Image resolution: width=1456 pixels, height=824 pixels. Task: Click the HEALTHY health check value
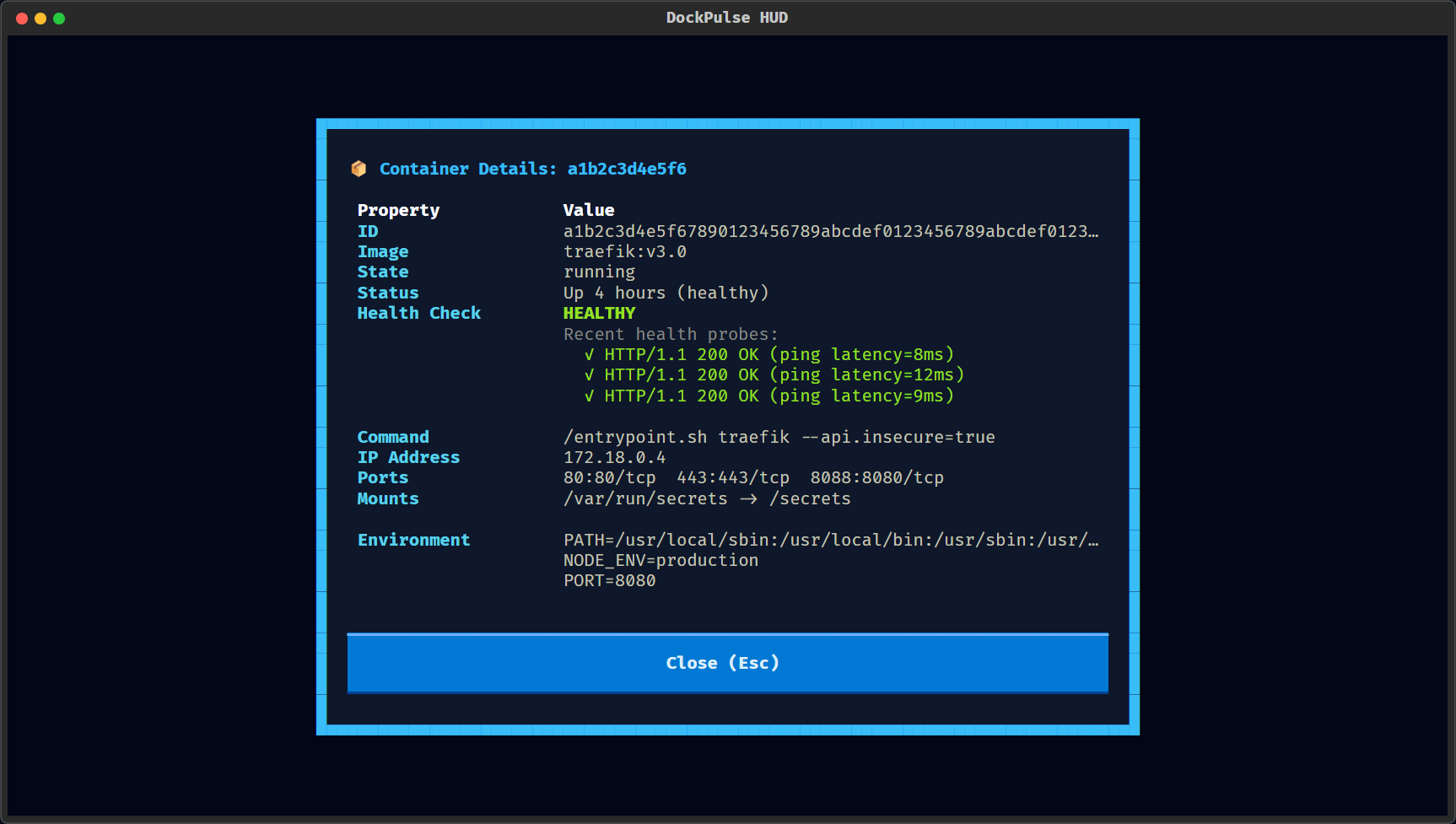[x=600, y=313]
